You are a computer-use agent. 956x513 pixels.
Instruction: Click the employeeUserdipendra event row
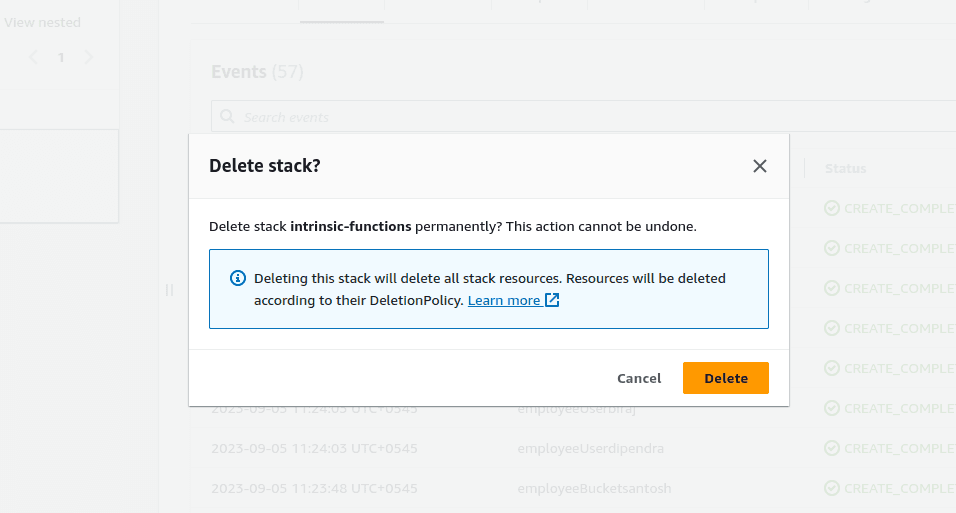(x=573, y=448)
